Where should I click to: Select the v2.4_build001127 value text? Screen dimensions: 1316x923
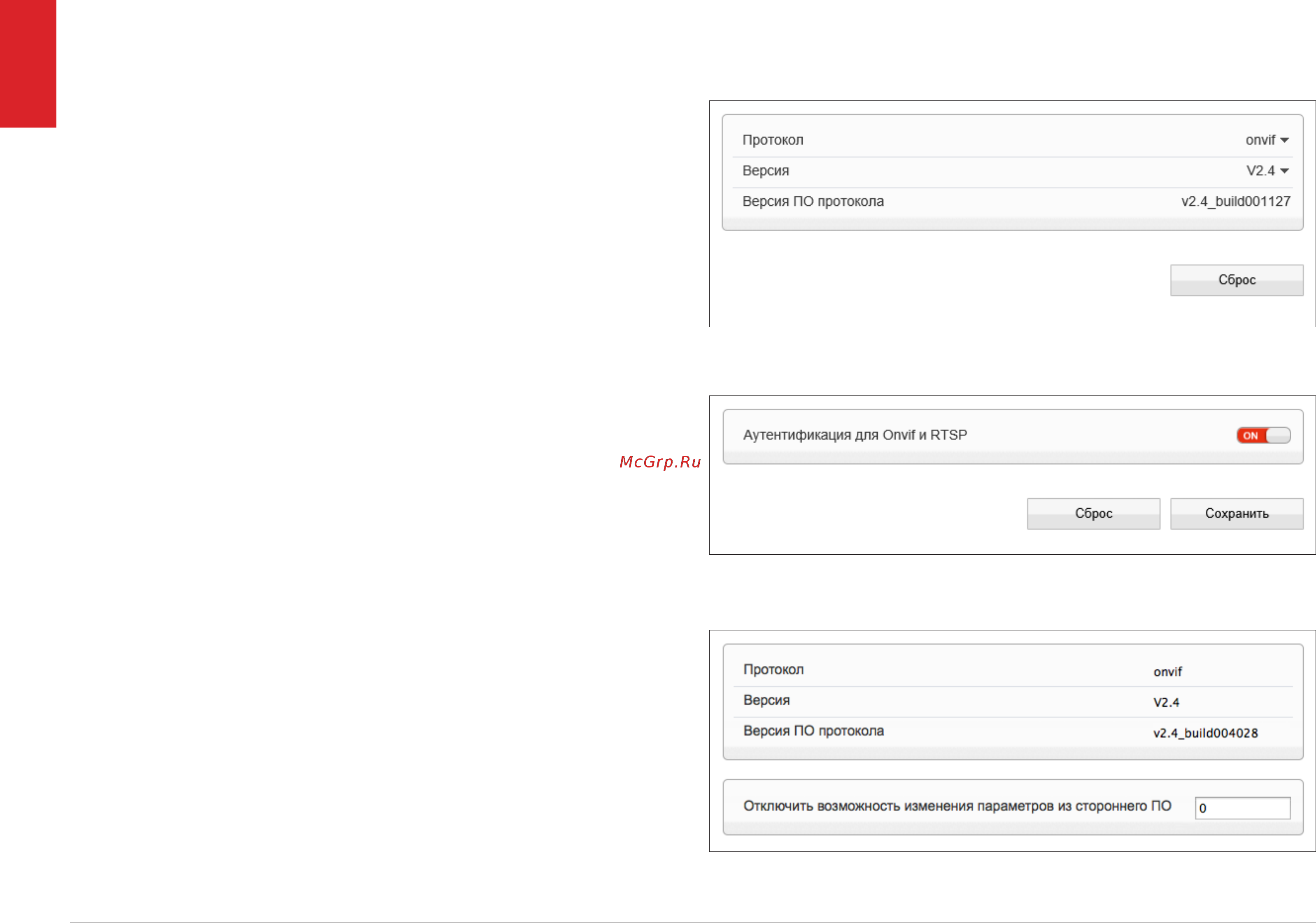[x=1235, y=202]
